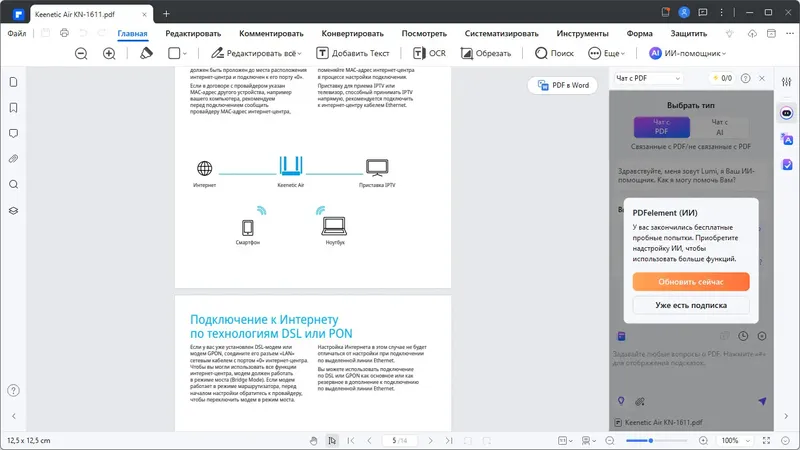Image resolution: width=800 pixels, height=450 pixels.
Task: Select the hand pan tool
Action: (314, 440)
